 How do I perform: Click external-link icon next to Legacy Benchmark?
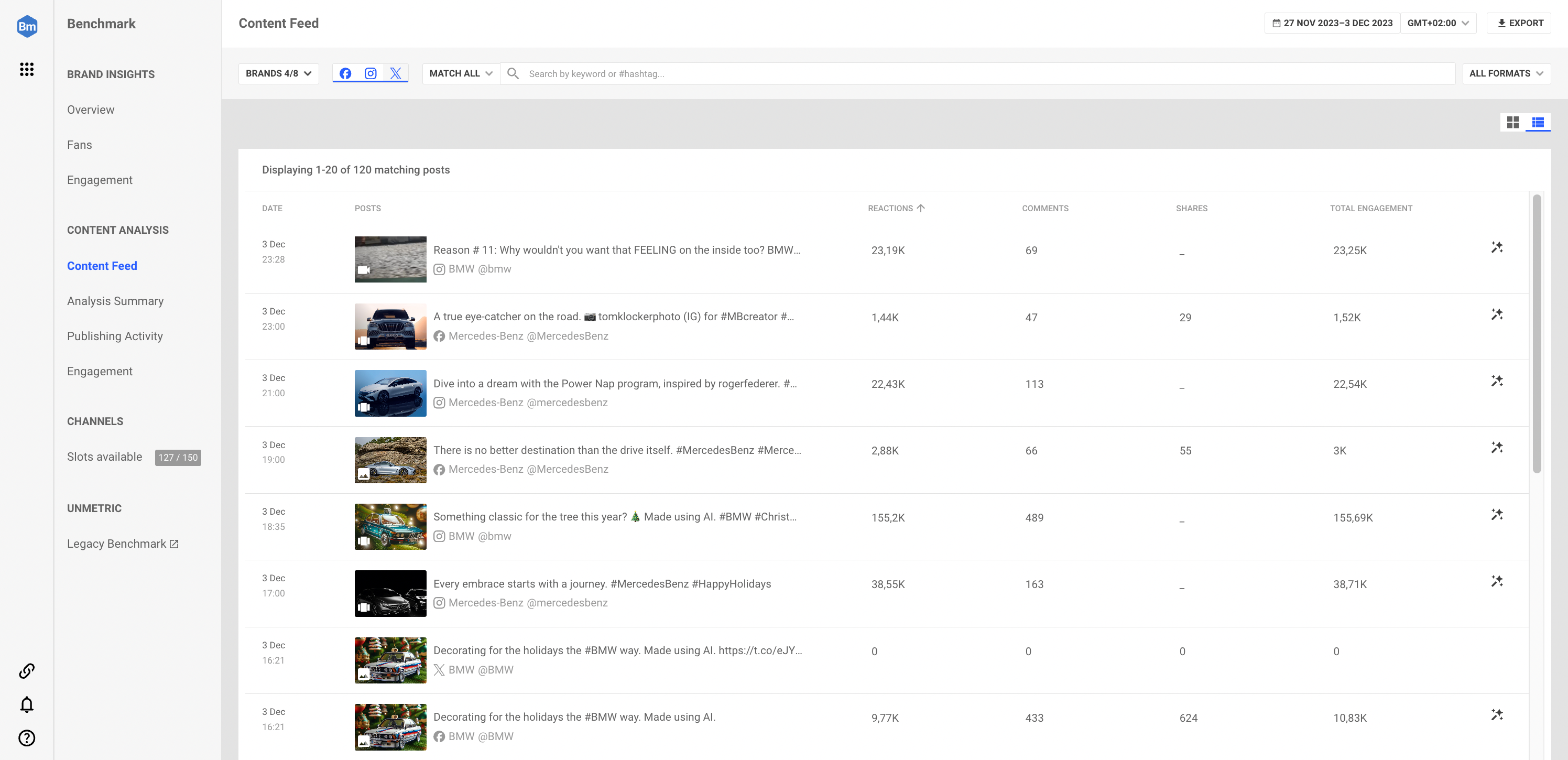click(174, 544)
